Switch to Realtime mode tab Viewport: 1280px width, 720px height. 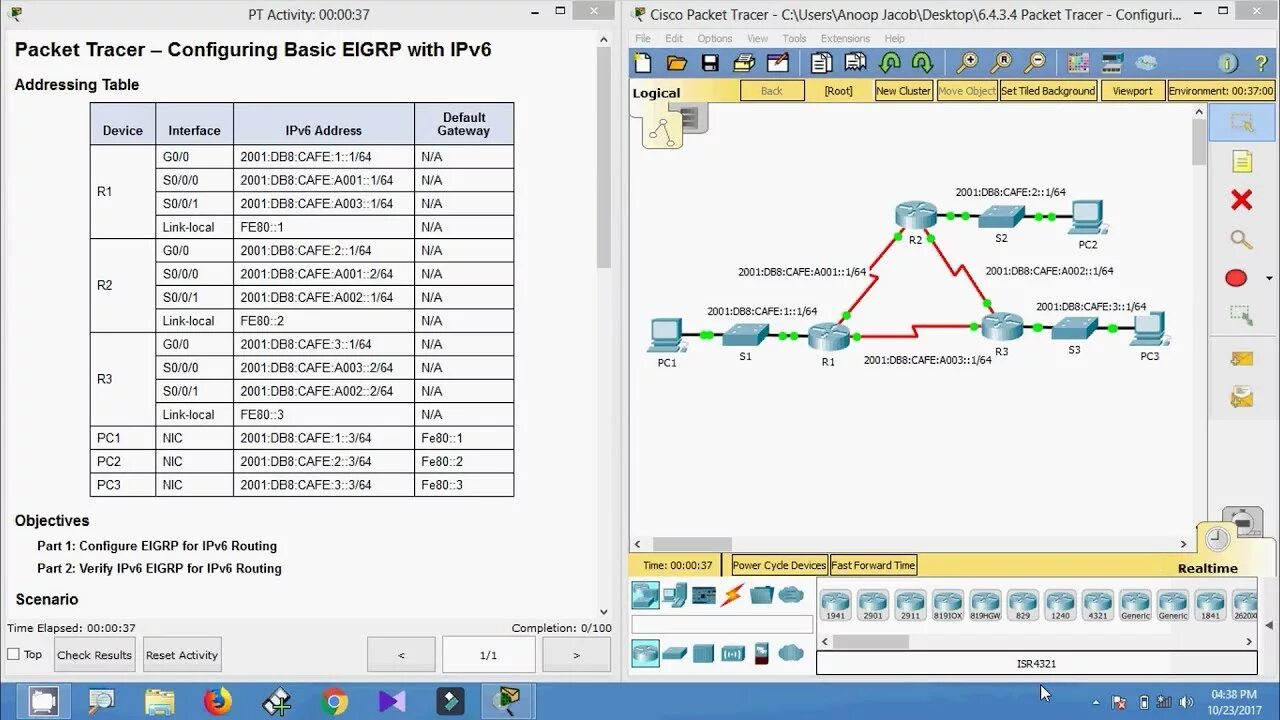[1208, 568]
